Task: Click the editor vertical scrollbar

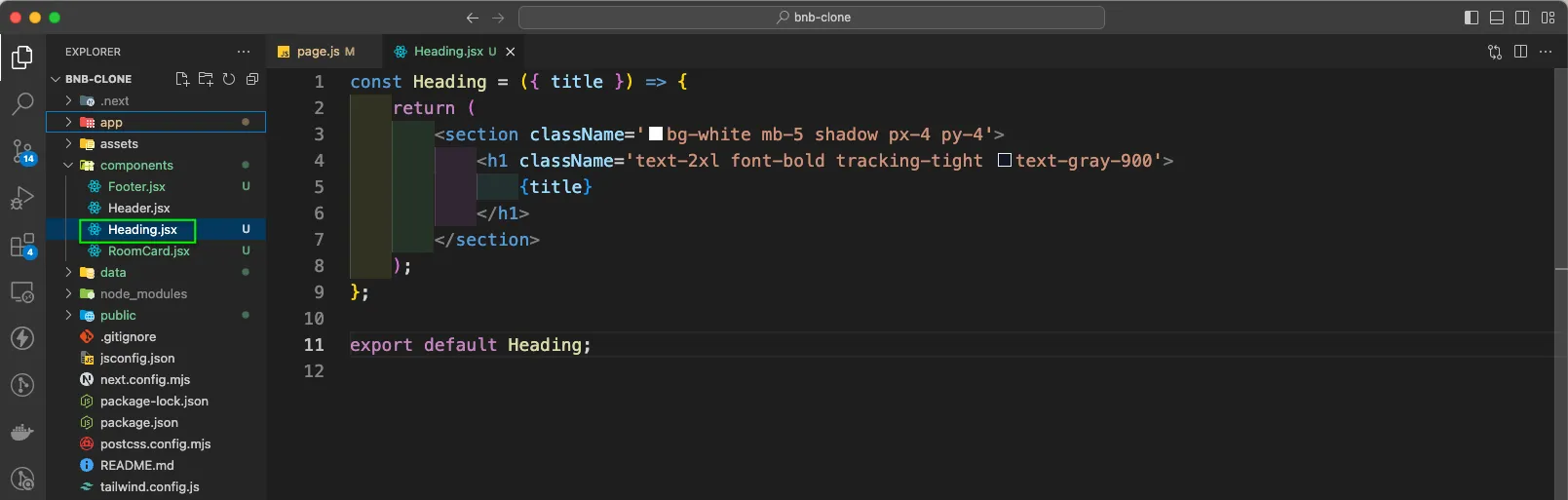Action: pyautogui.click(x=1561, y=283)
